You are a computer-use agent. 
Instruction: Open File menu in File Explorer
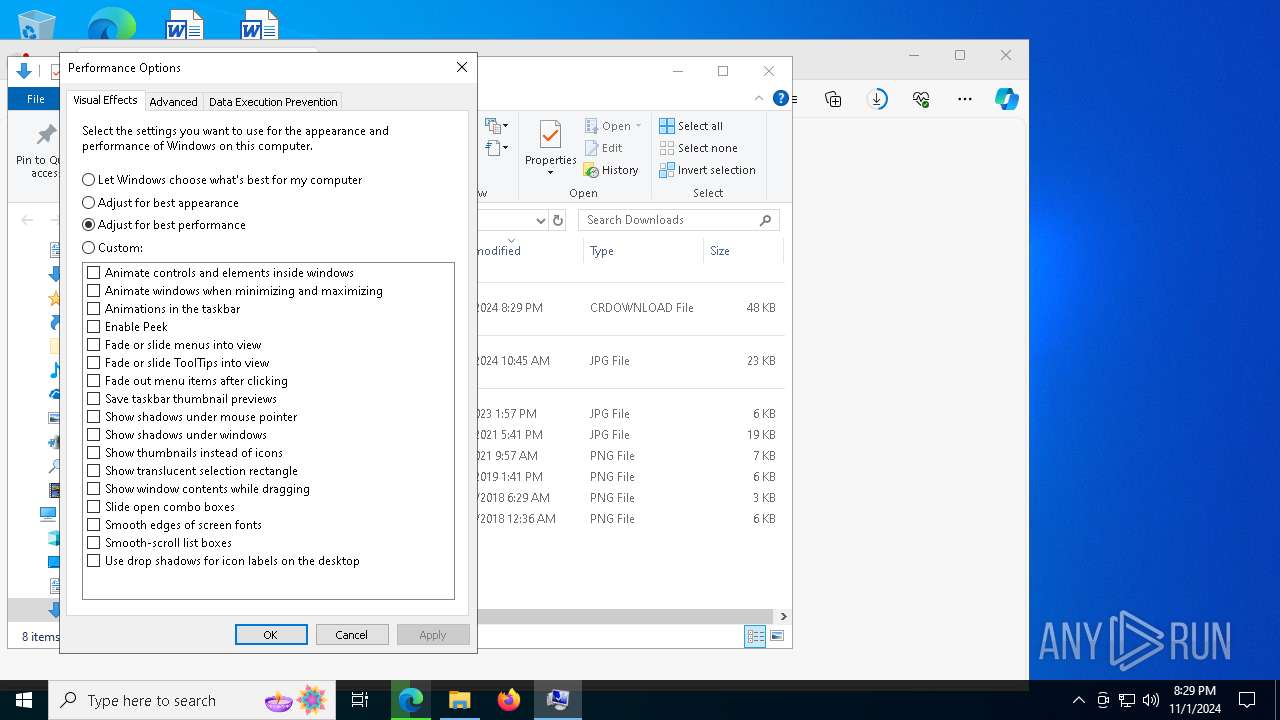point(36,99)
